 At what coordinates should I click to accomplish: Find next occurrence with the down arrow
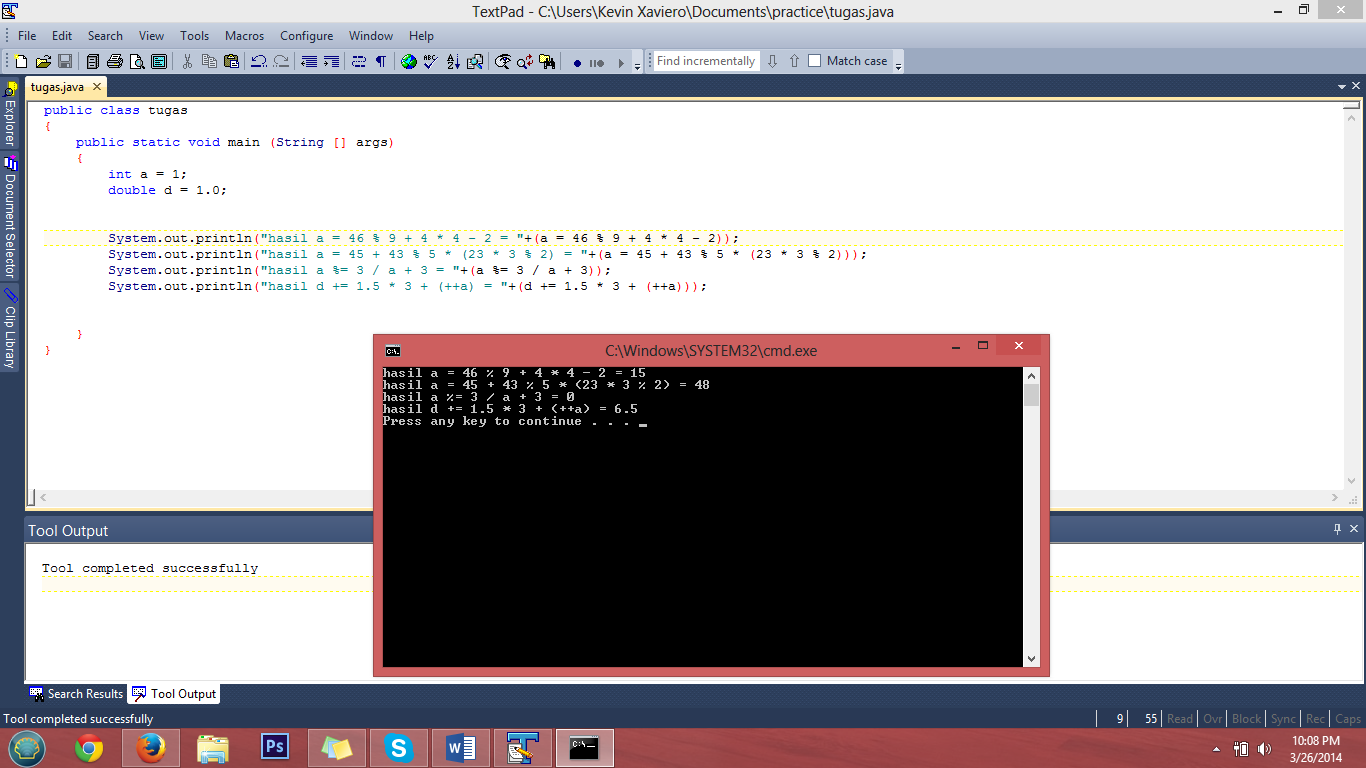point(772,61)
